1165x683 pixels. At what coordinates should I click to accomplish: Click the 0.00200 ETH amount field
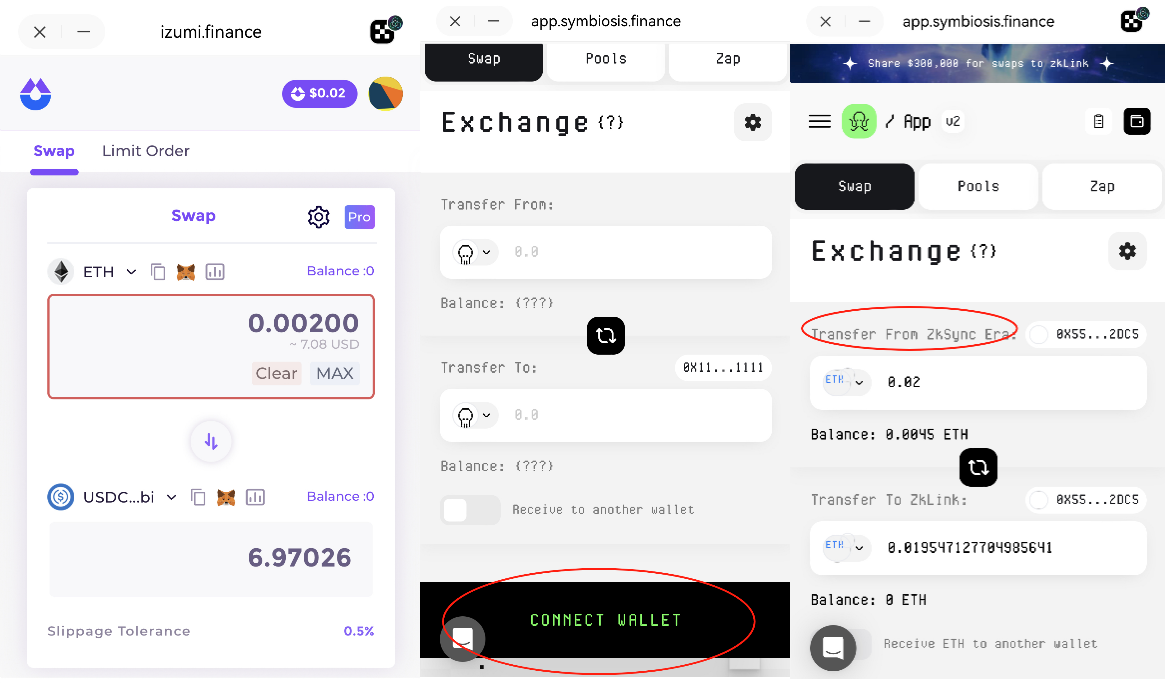coord(211,346)
